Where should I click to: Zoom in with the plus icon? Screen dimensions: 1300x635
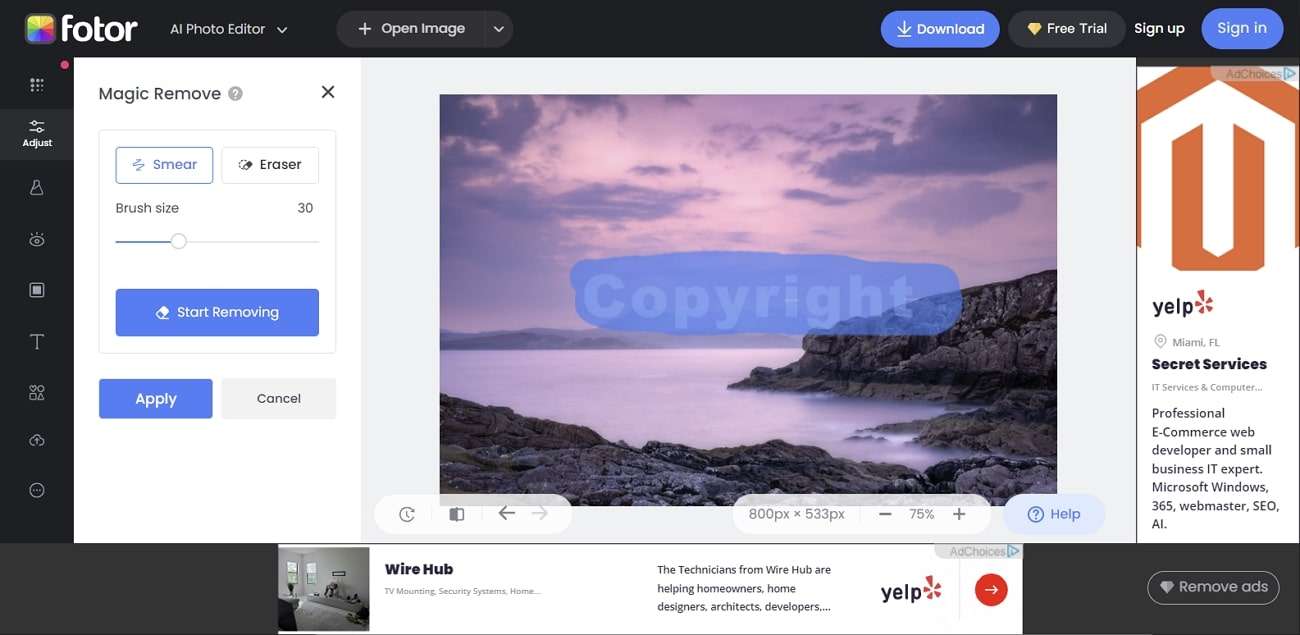(x=959, y=514)
